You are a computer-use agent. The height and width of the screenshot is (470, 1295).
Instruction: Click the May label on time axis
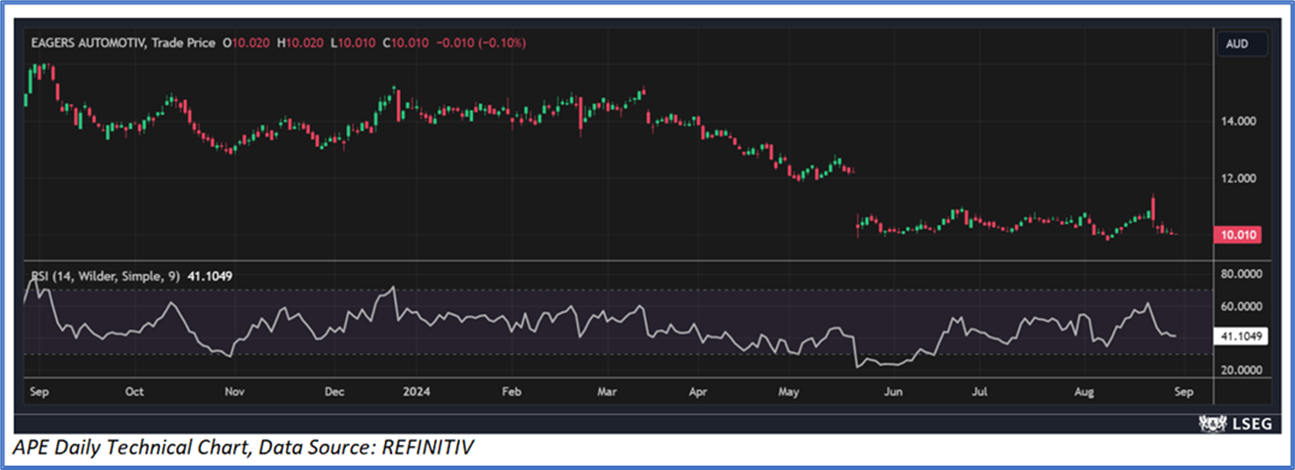(791, 392)
